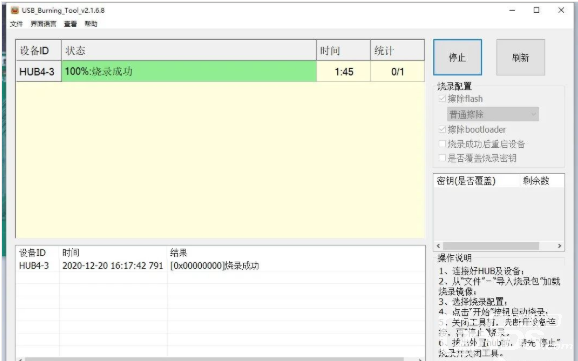
Task: Click left arrow of key list scrollbar
Action: tap(438, 246)
